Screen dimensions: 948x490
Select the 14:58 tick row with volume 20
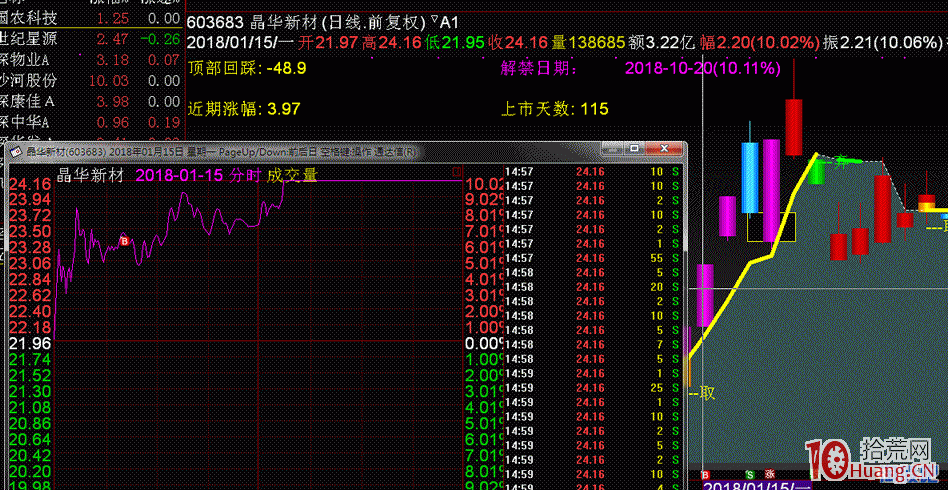click(x=594, y=287)
